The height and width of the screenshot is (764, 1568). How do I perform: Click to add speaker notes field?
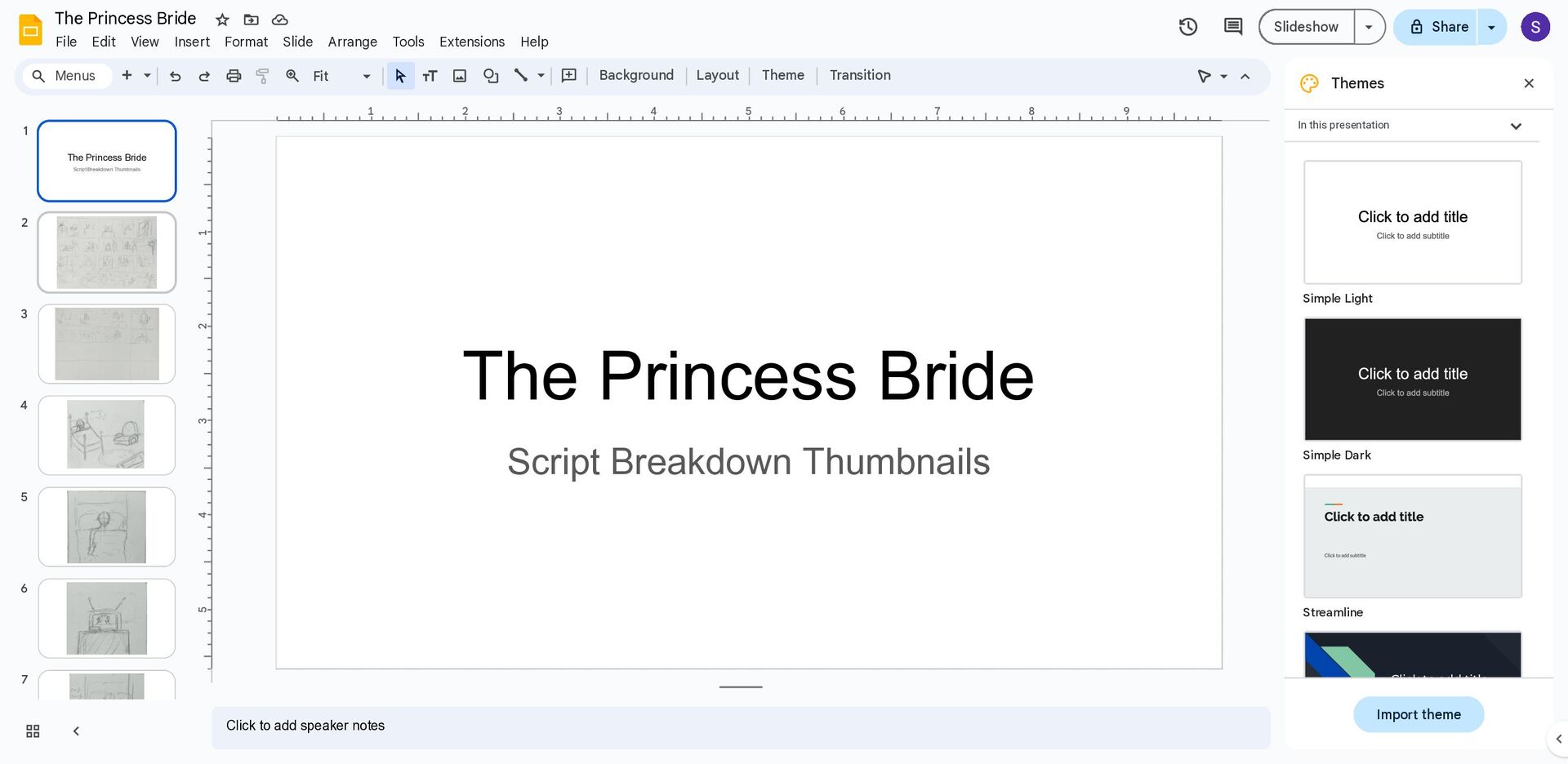739,726
